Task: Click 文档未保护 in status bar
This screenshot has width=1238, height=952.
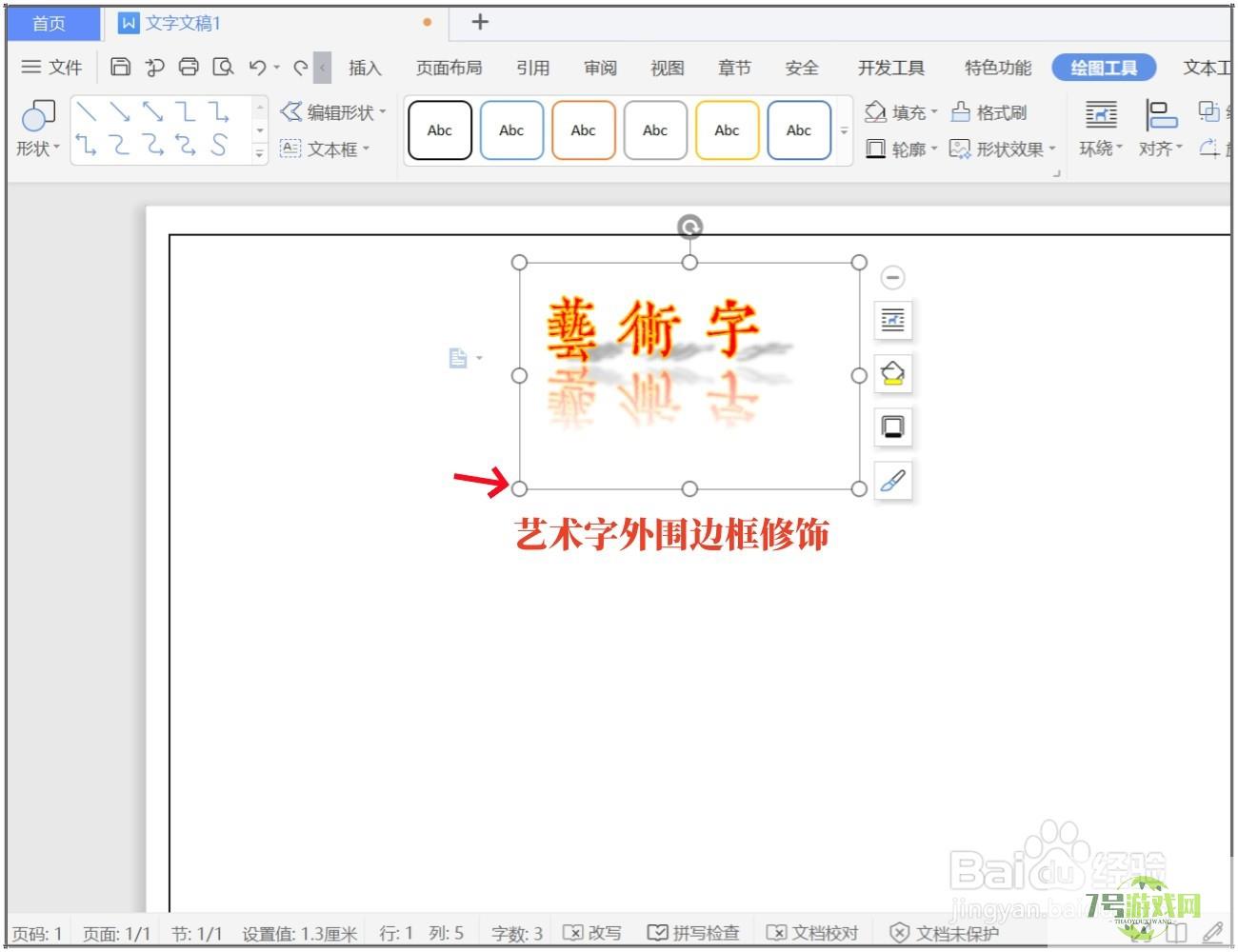Action: pyautogui.click(x=944, y=933)
